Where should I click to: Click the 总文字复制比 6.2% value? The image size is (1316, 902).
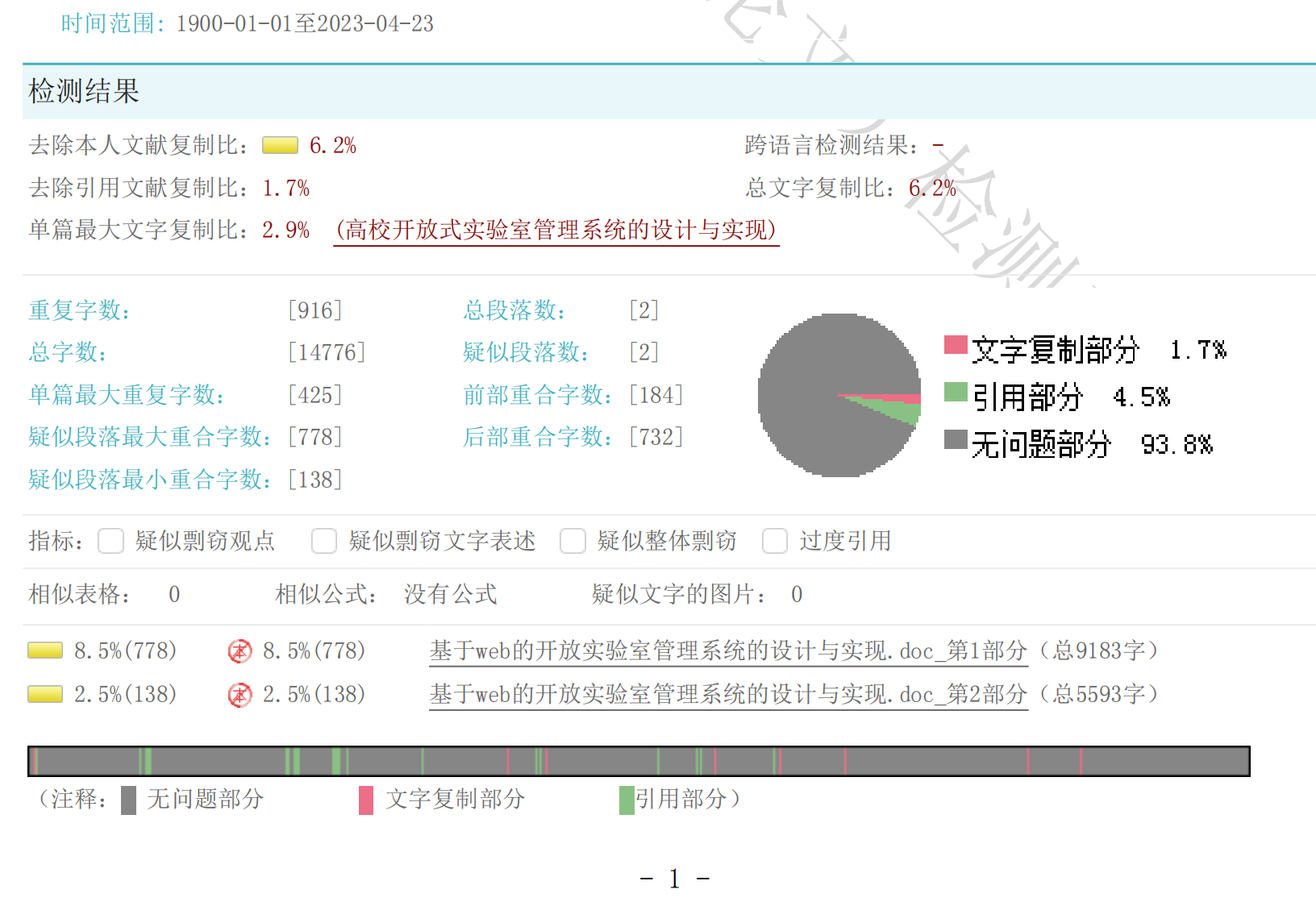(x=932, y=188)
